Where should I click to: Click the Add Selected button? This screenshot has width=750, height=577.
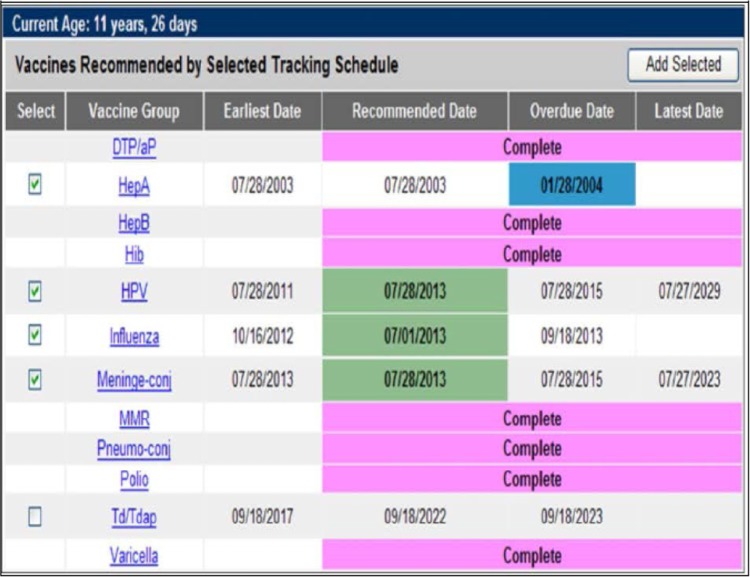tap(683, 65)
